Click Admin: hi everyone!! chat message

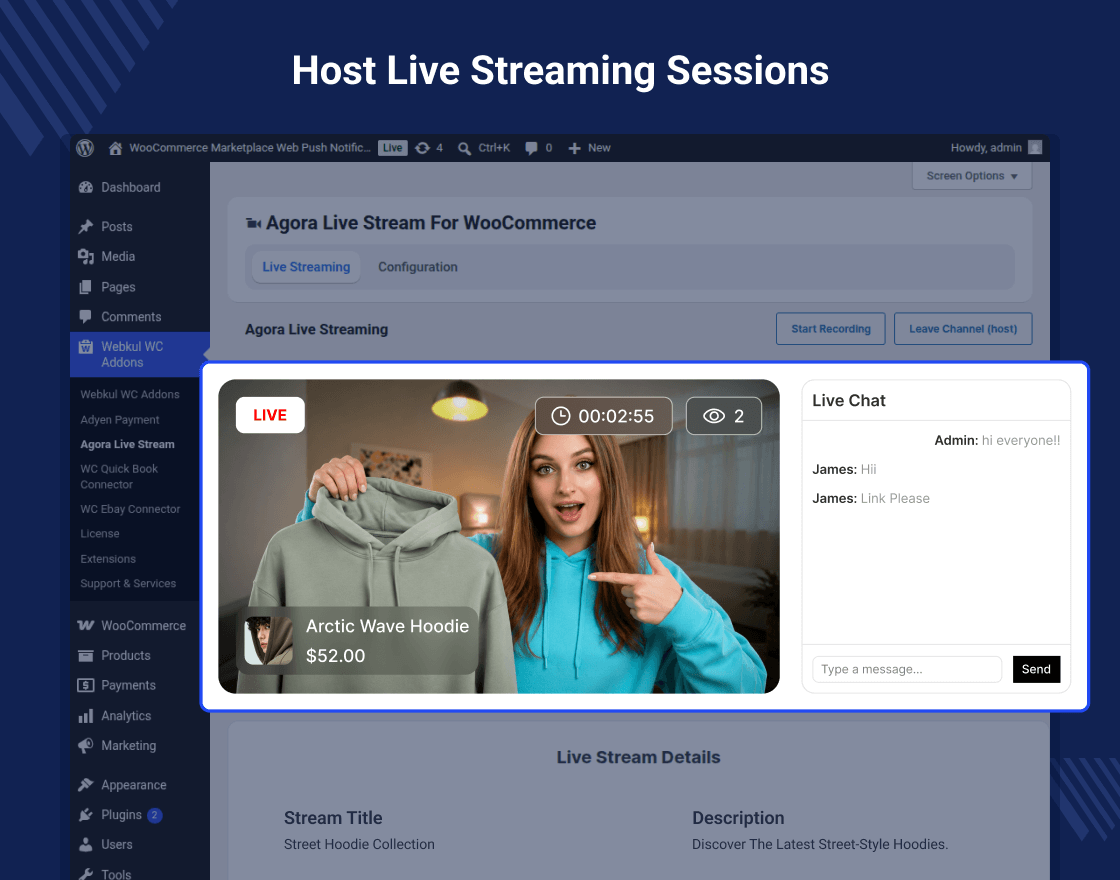997,441
